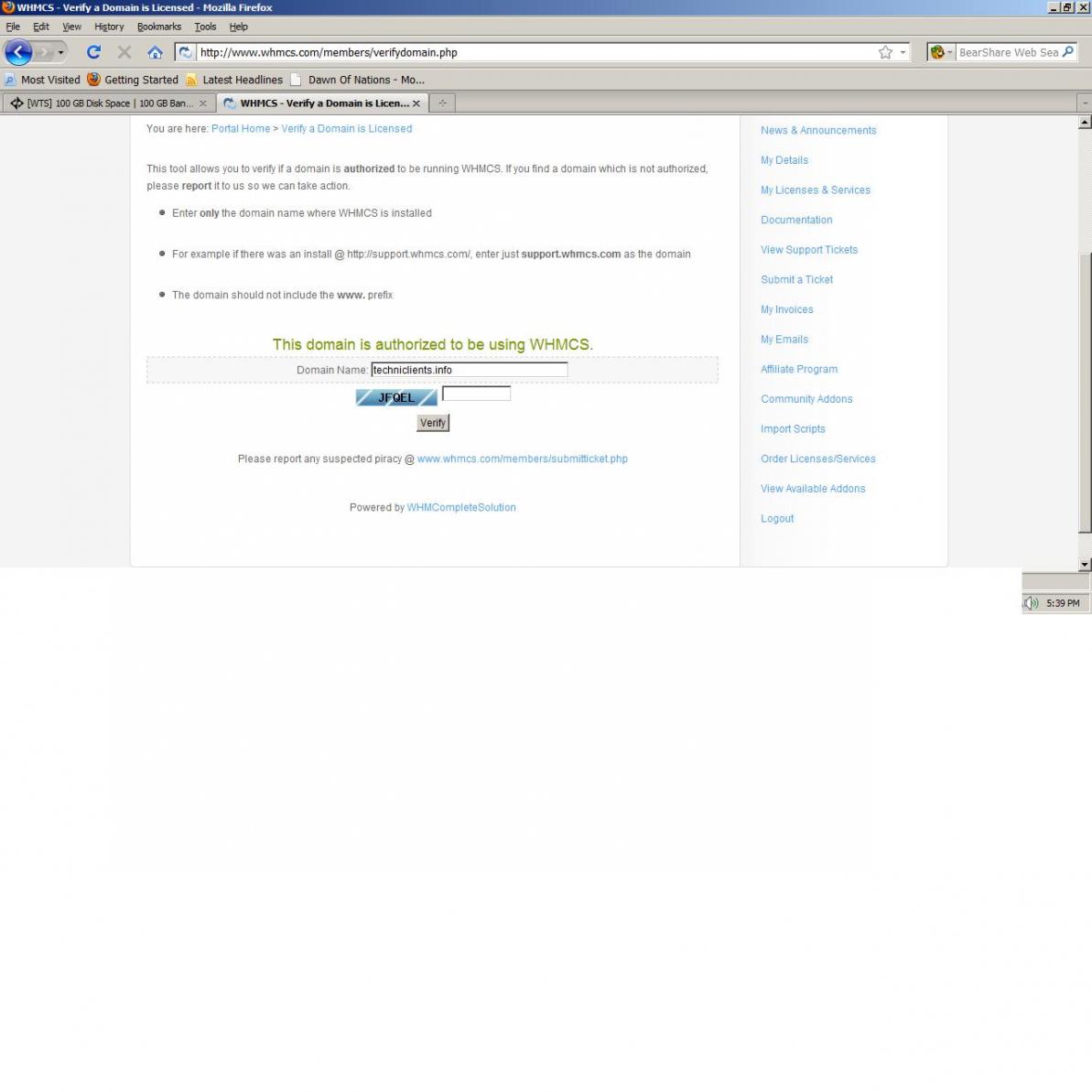Open My Details in the sidebar
This screenshot has width=1092, height=1092.
pyautogui.click(x=784, y=160)
